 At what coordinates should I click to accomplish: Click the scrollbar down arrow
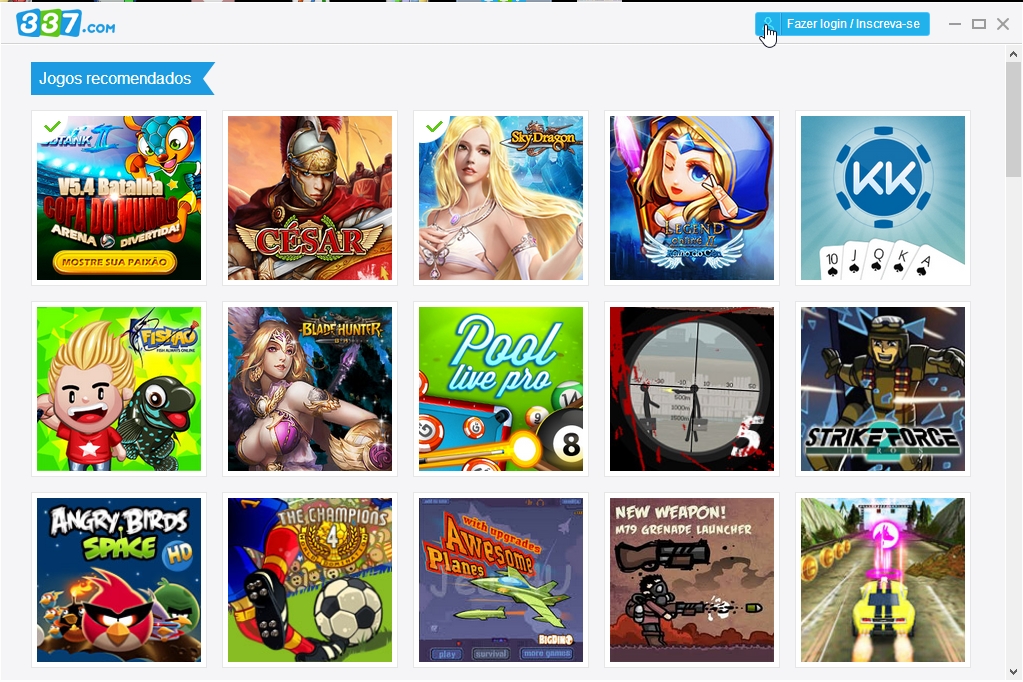(x=1013, y=672)
